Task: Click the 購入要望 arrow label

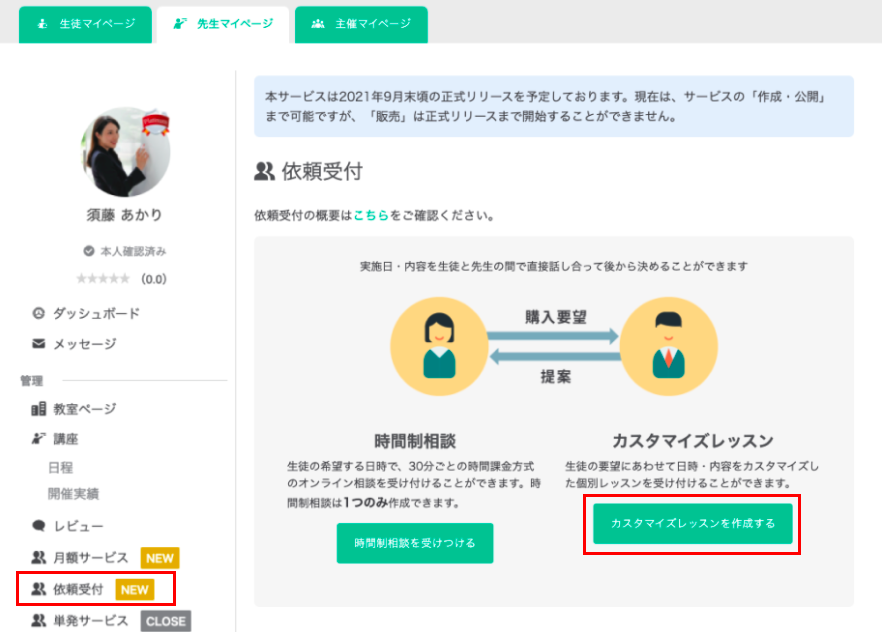Action: coord(555,317)
